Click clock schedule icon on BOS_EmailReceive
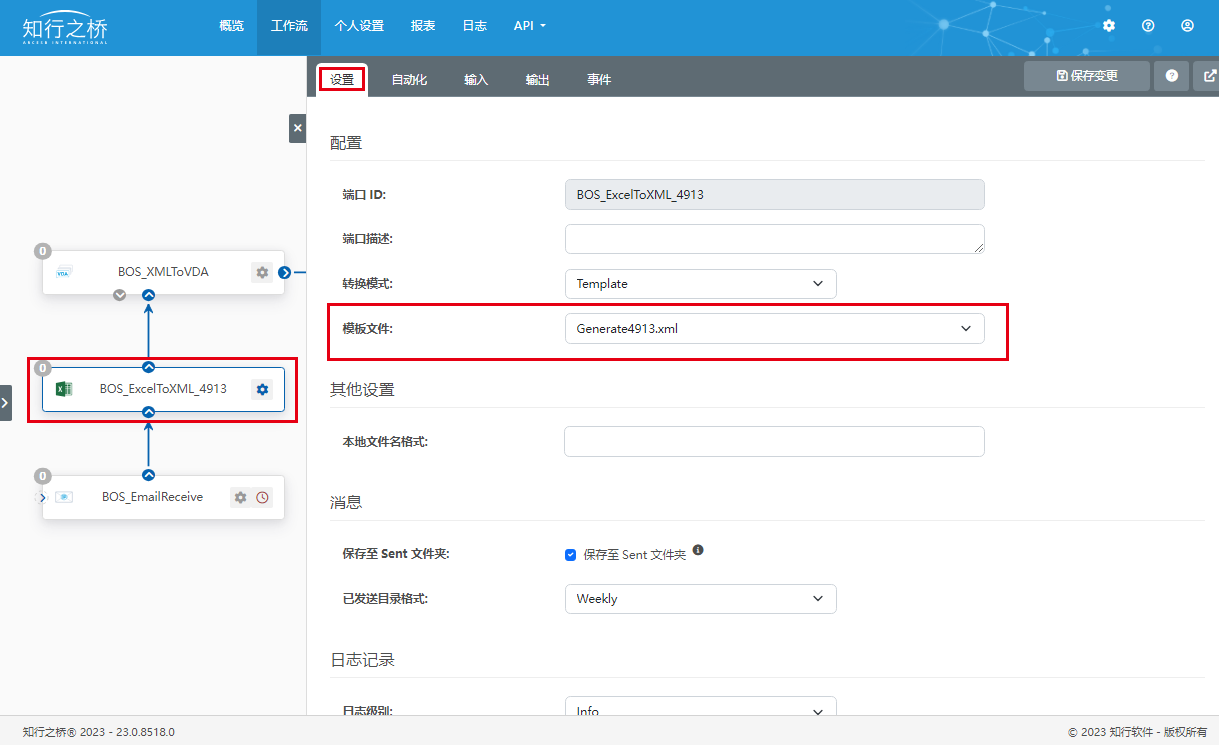 pyautogui.click(x=263, y=497)
